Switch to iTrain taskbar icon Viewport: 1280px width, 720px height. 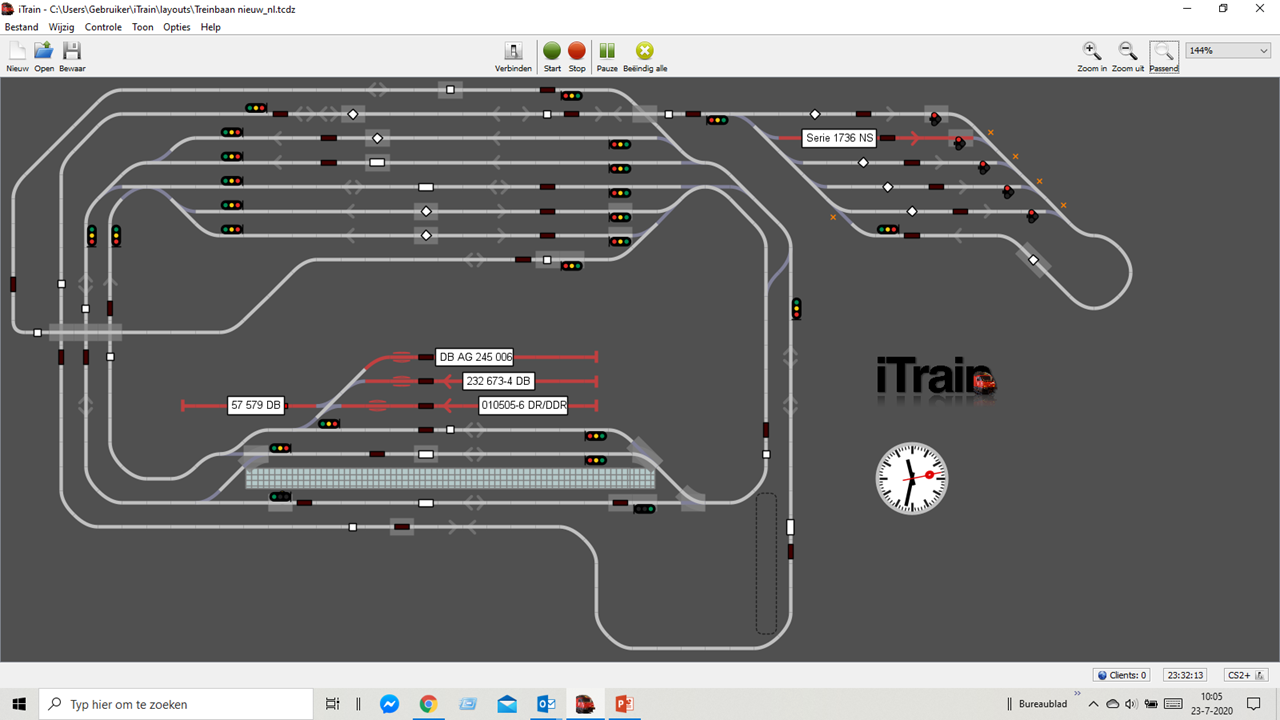click(585, 704)
